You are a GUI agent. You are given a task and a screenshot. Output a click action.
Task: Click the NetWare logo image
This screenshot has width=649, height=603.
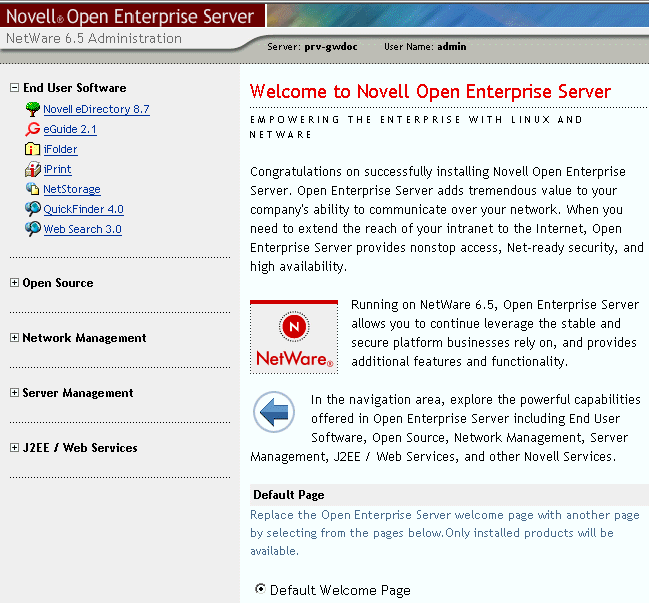pyautogui.click(x=294, y=337)
